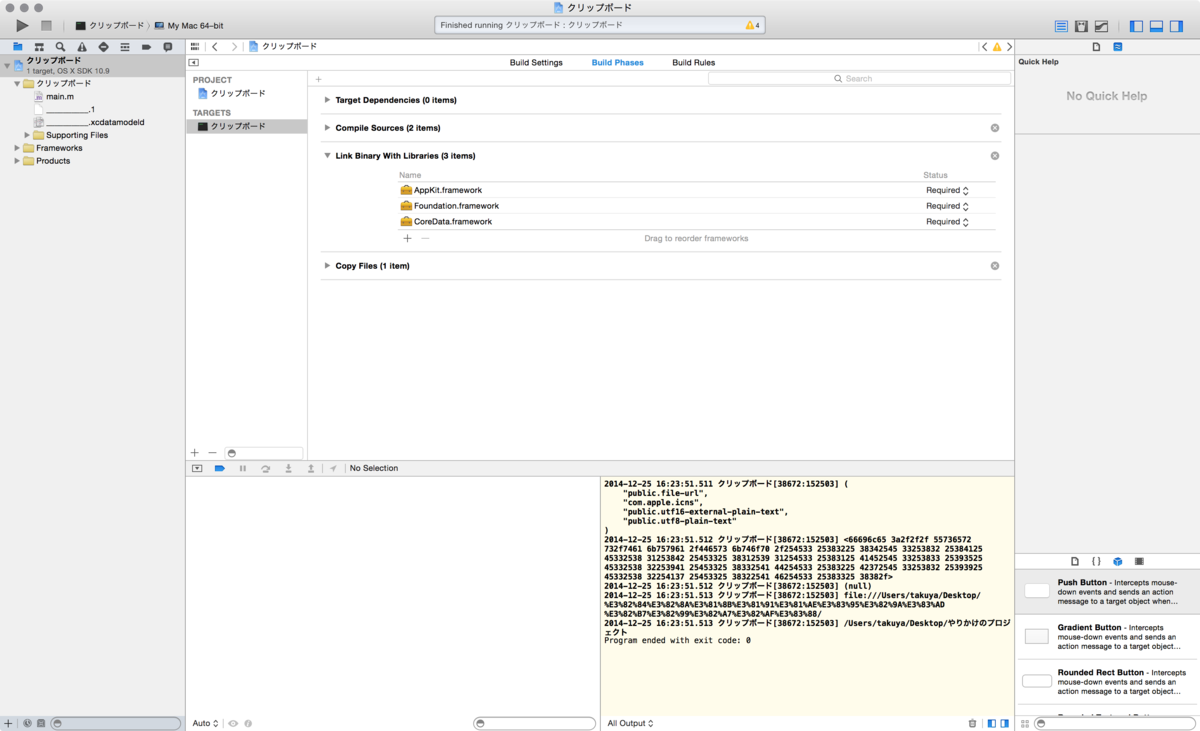The image size is (1200, 731).
Task: Remove the Compile Sources phase with X button
Action: click(x=995, y=128)
